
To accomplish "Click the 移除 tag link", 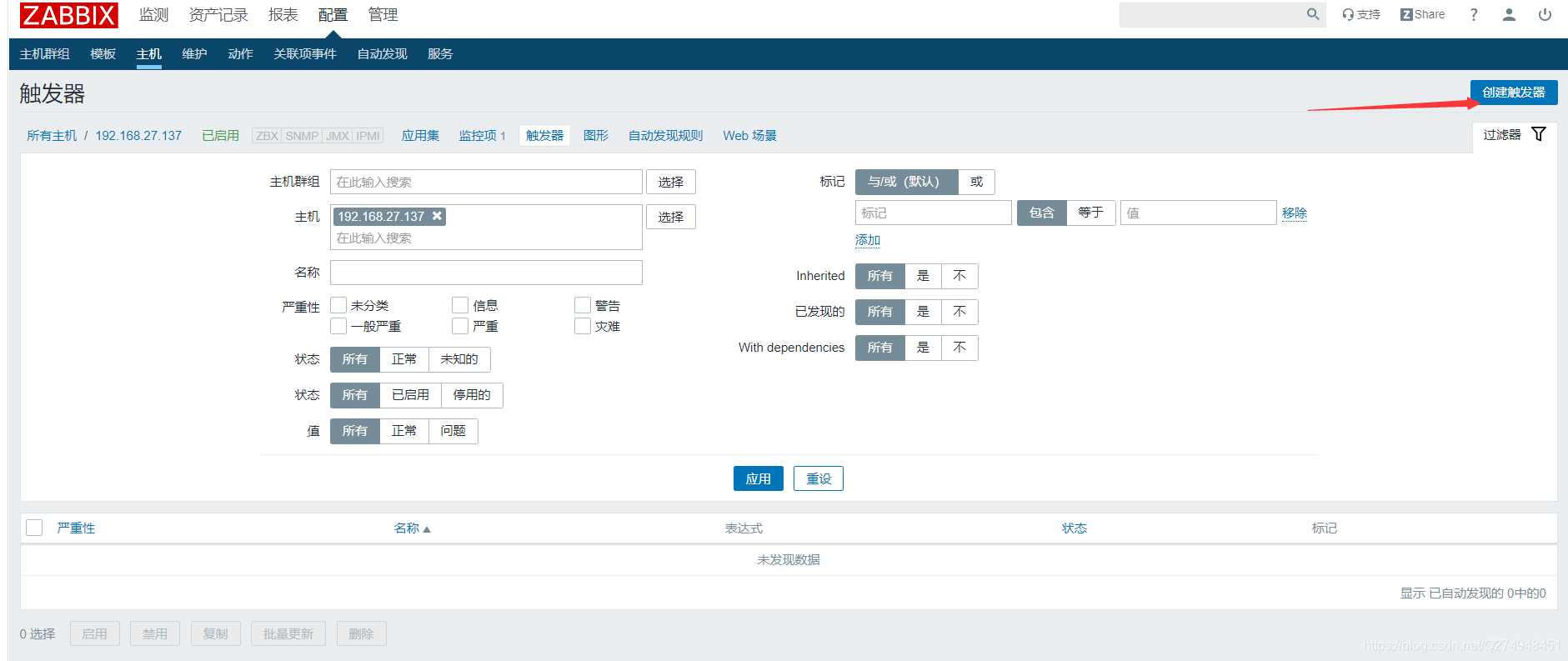I will pyautogui.click(x=1295, y=213).
